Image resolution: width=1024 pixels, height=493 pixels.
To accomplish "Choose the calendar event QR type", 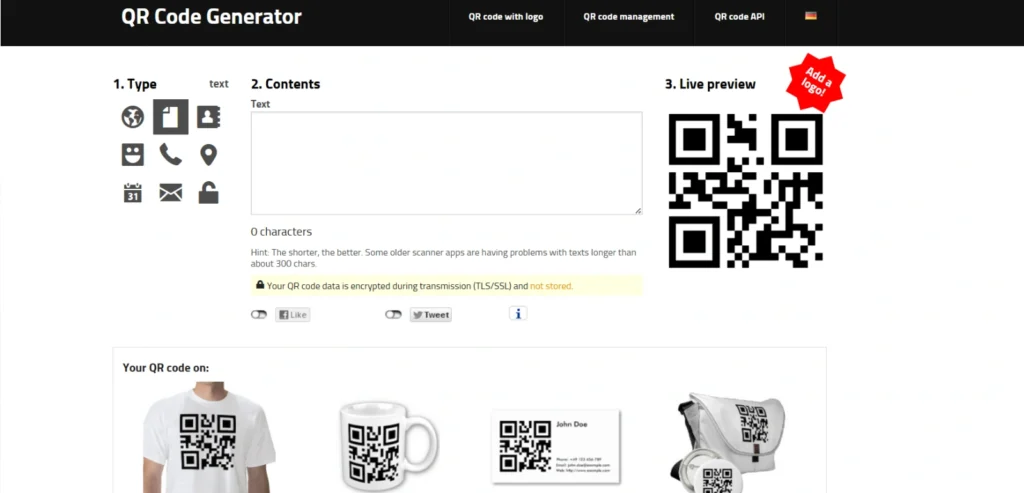I will point(133,193).
